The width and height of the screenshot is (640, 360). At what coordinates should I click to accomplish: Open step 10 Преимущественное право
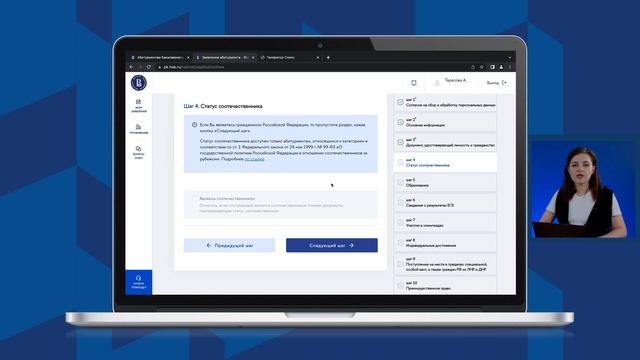point(445,285)
